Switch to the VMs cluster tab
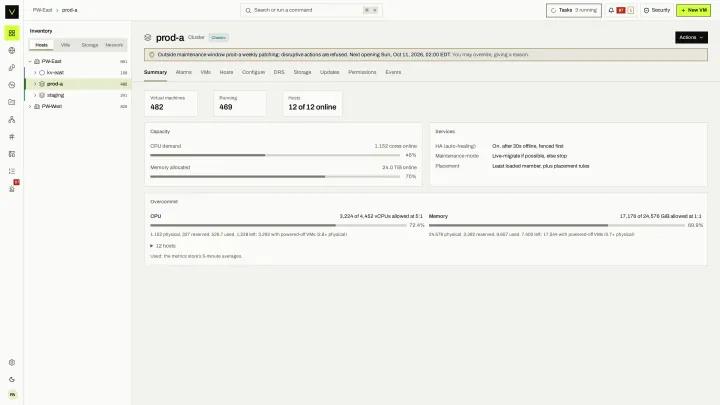The width and height of the screenshot is (720, 405). [206, 72]
